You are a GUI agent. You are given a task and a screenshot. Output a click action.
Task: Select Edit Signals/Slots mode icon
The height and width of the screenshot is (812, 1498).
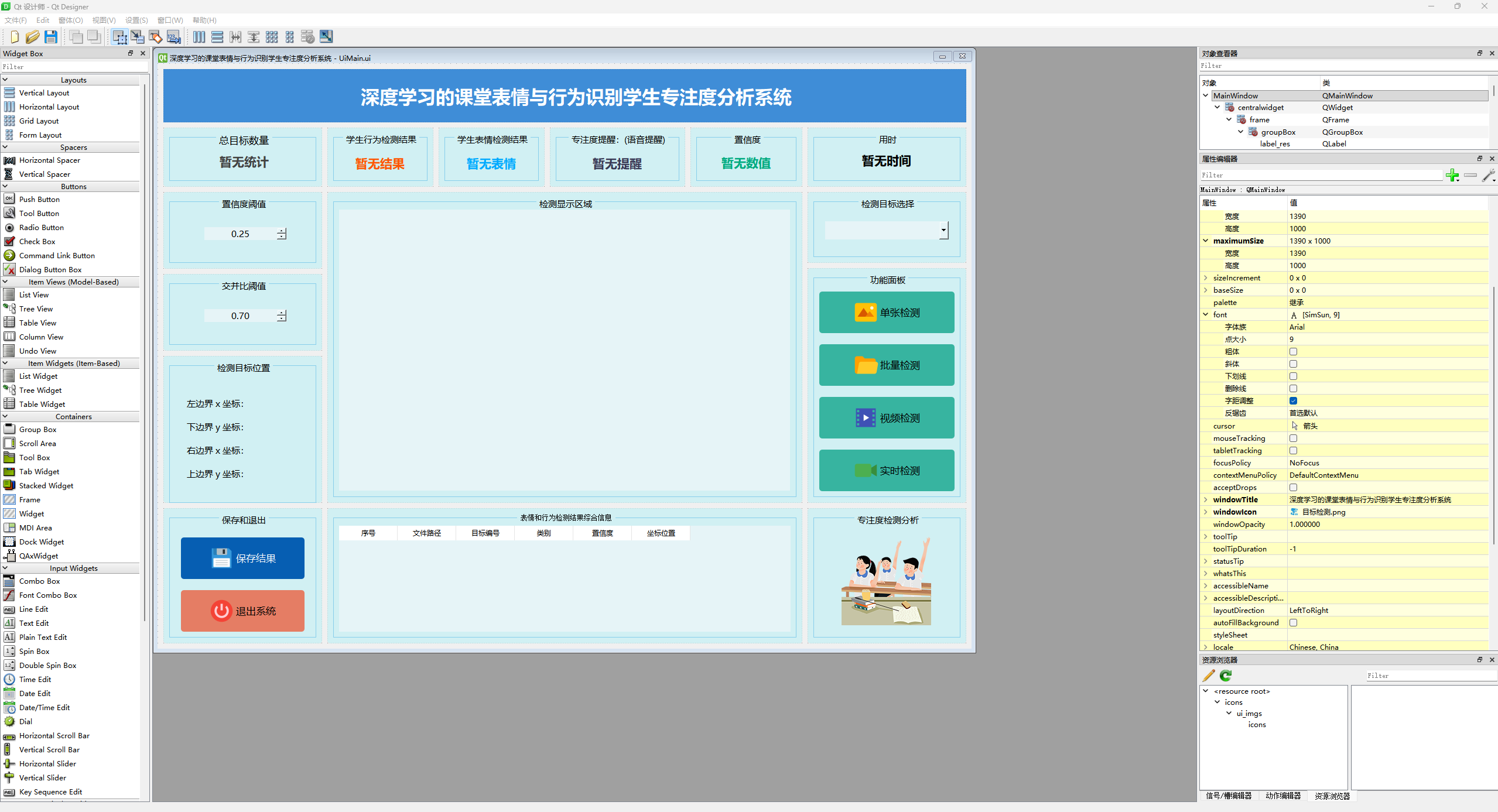pos(138,37)
